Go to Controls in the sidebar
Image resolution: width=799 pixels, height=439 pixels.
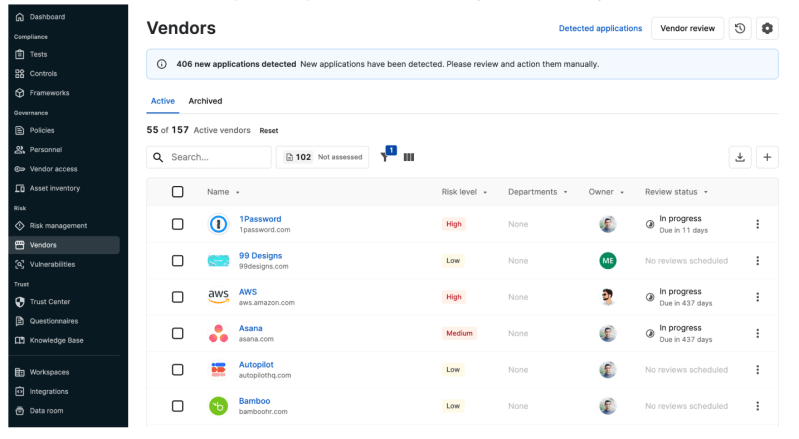[x=43, y=73]
